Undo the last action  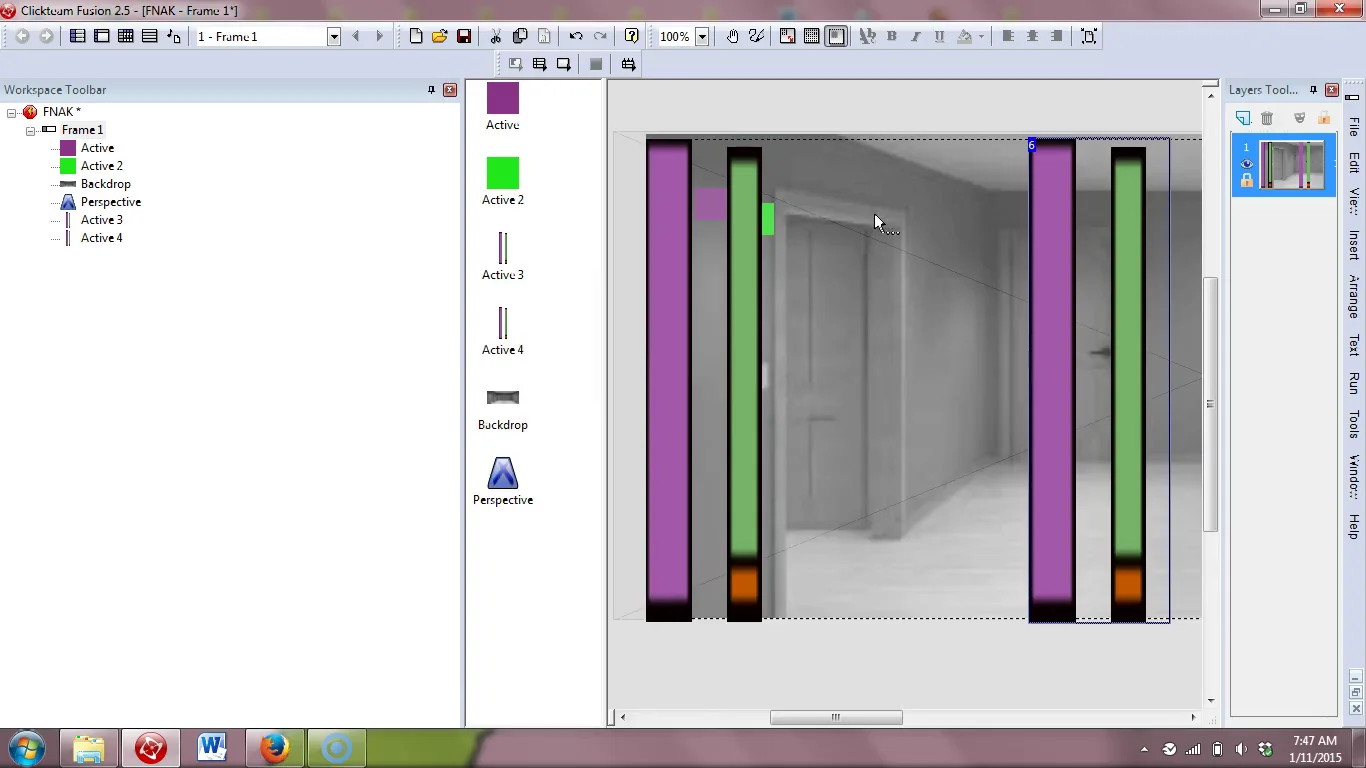(x=576, y=36)
